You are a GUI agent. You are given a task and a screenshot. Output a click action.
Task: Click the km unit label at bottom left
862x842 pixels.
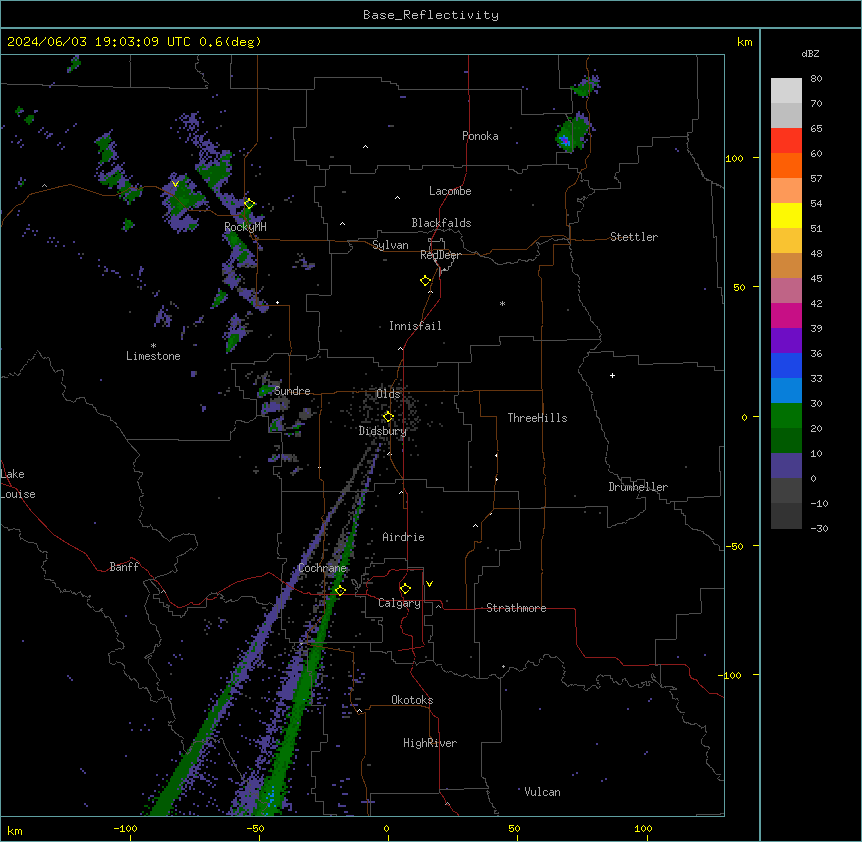click(15, 830)
